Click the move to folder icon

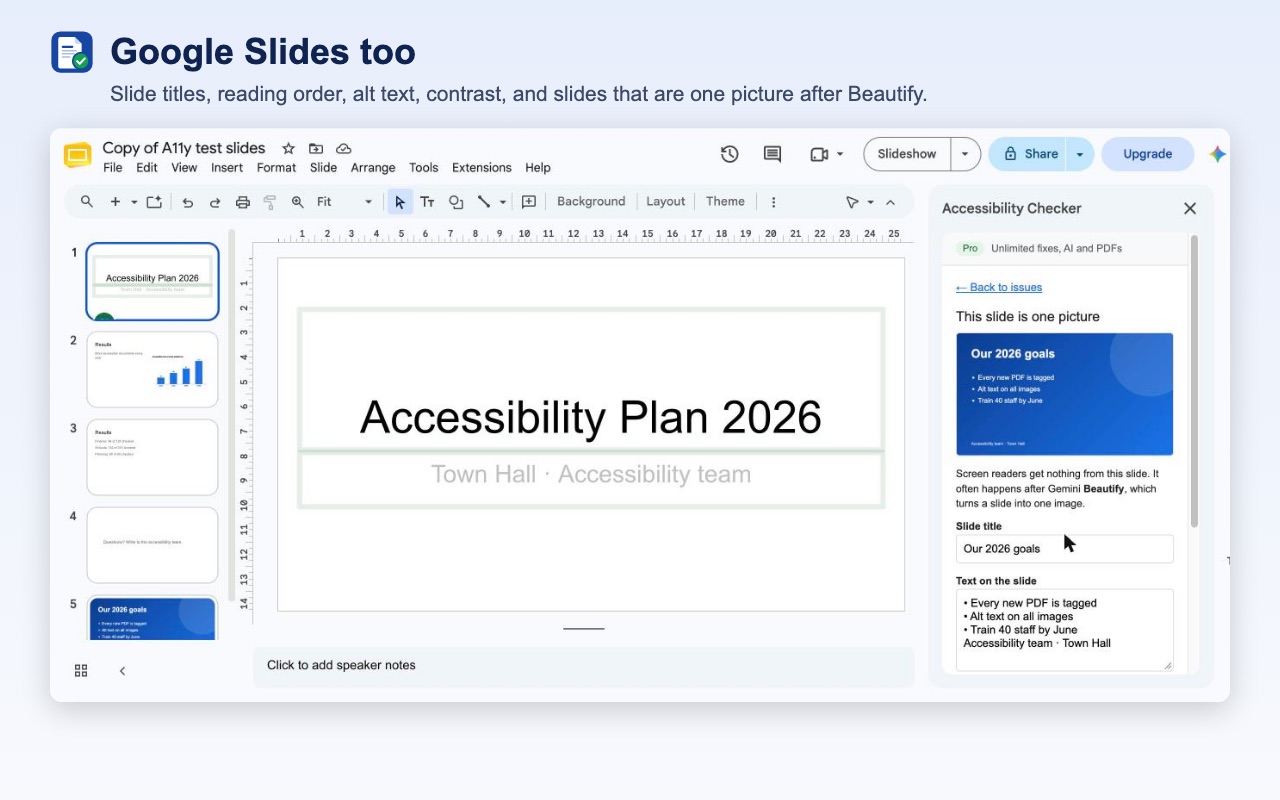316,148
